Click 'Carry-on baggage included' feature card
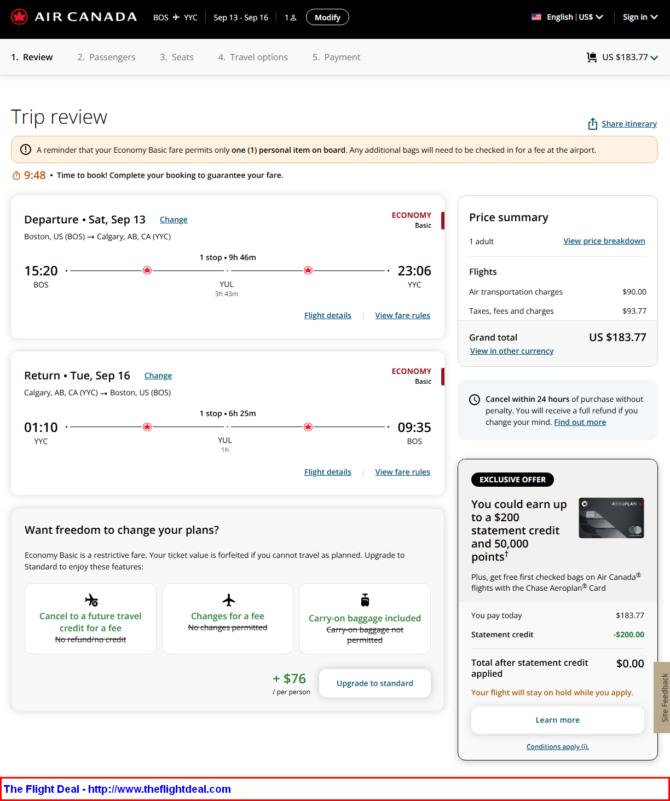 pos(365,619)
